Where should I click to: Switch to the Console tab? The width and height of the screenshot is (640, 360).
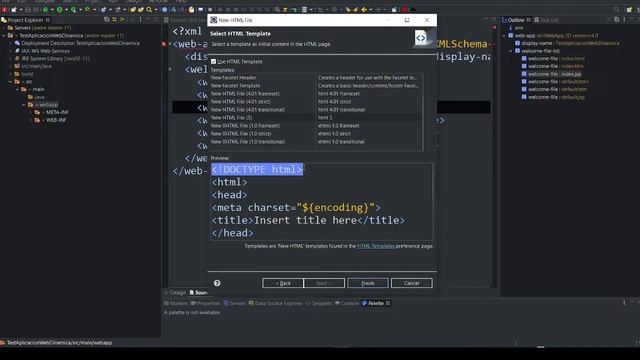coord(347,303)
